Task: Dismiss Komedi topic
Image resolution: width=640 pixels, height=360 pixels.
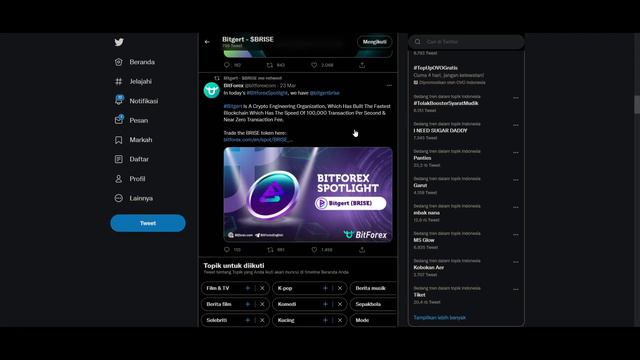Action: [x=340, y=304]
